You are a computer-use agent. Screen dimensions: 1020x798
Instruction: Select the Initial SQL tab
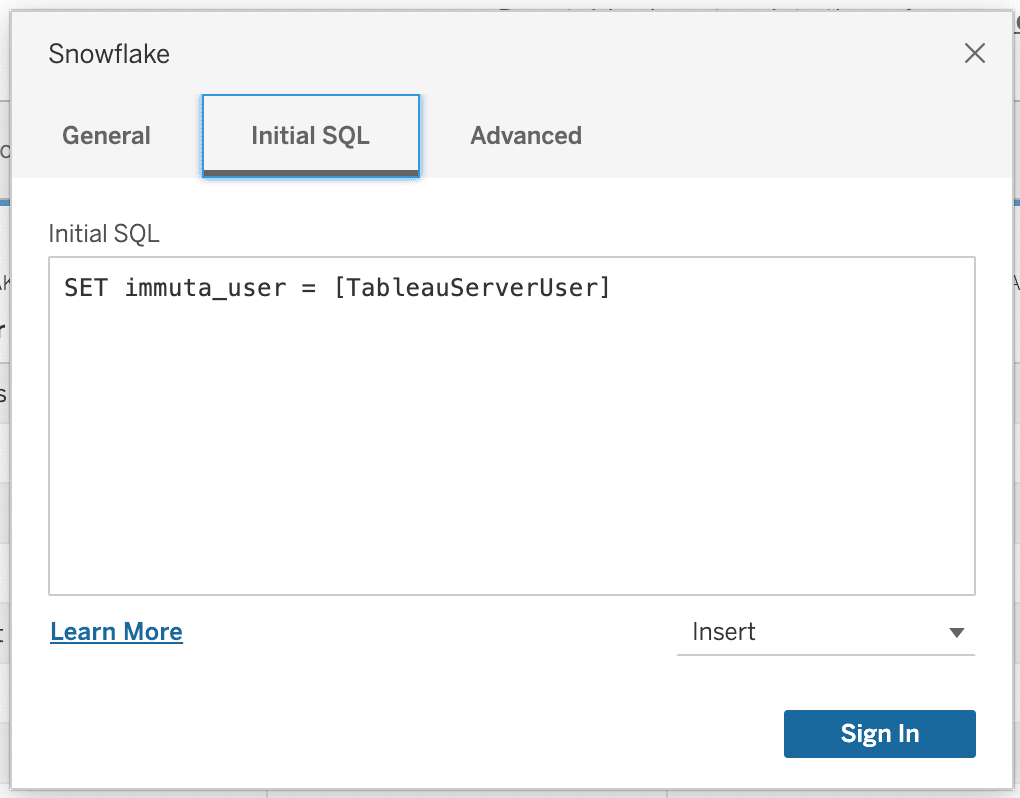pos(311,135)
